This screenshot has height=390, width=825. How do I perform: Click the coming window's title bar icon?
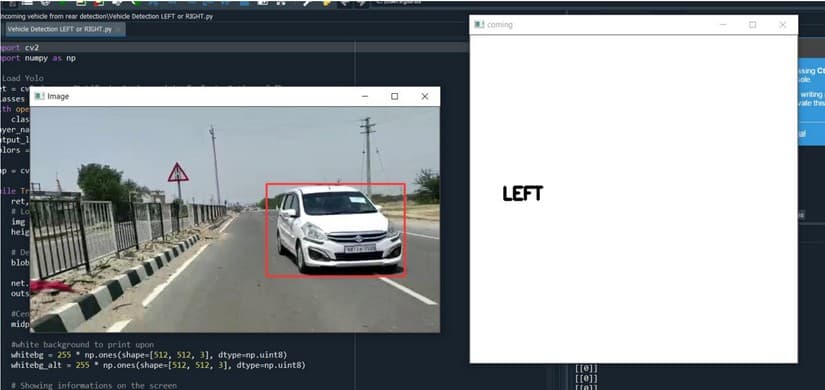(x=479, y=25)
